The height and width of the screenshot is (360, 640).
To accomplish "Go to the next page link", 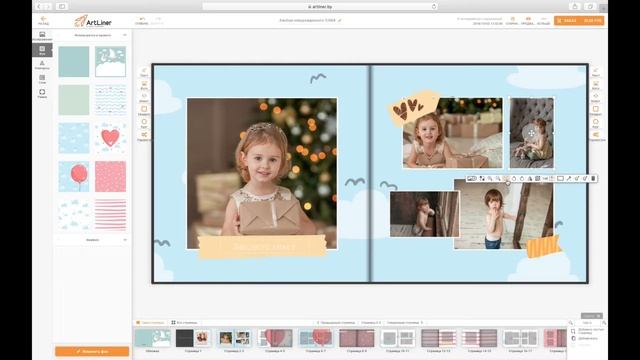I will (405, 322).
